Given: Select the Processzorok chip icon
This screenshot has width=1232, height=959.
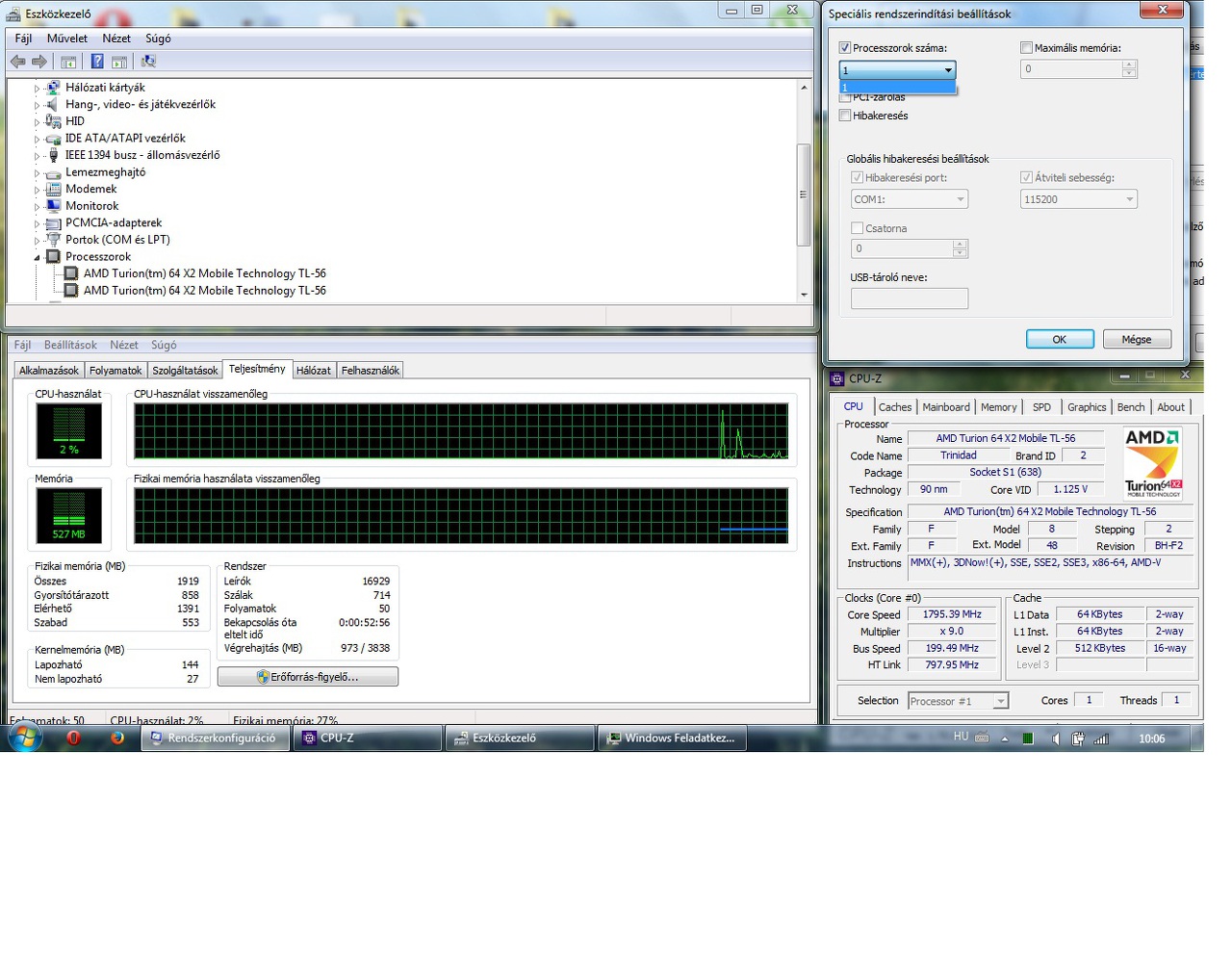Looking at the screenshot, I should (x=54, y=257).
